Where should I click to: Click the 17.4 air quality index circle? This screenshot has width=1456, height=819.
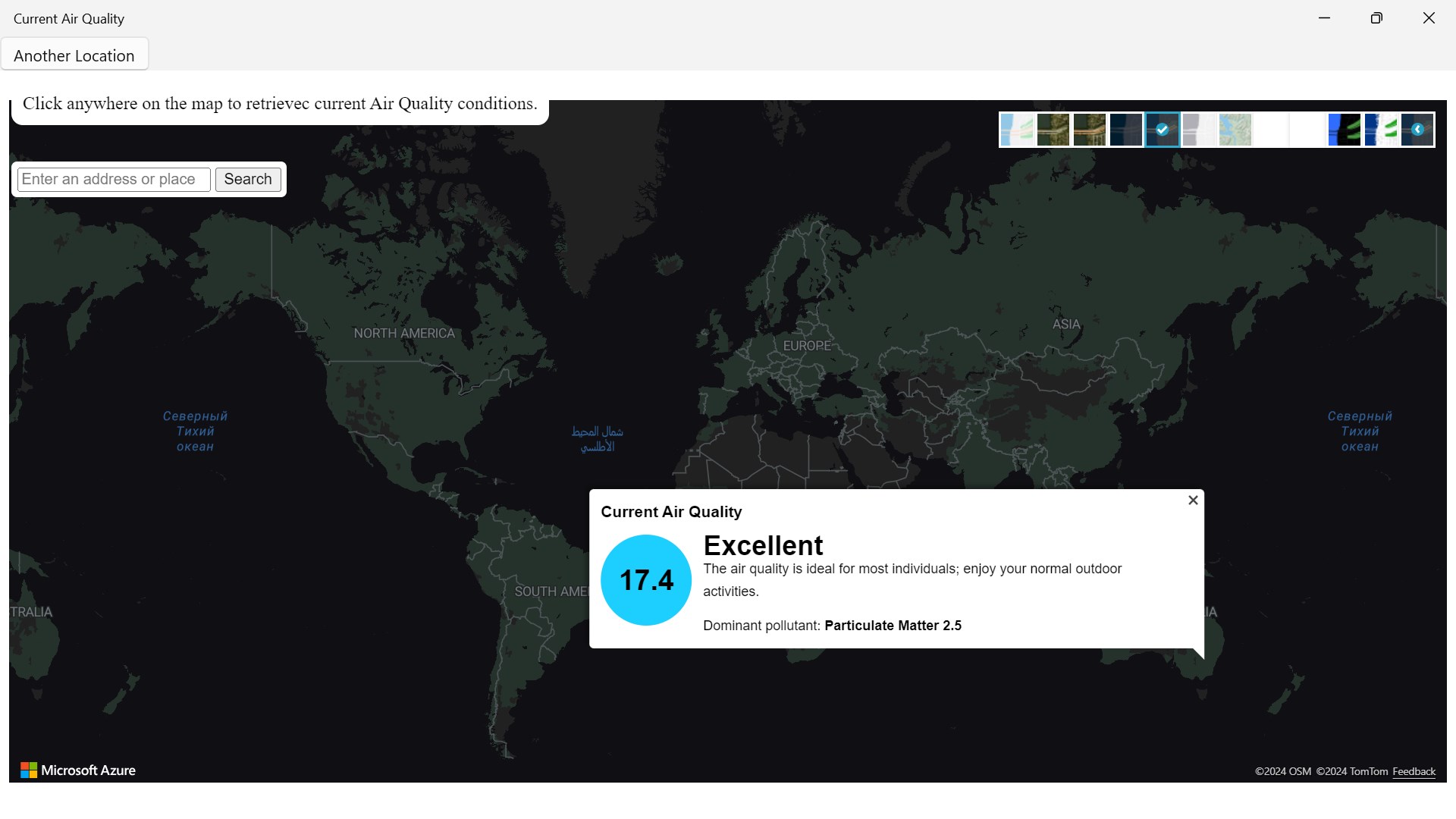coord(646,580)
